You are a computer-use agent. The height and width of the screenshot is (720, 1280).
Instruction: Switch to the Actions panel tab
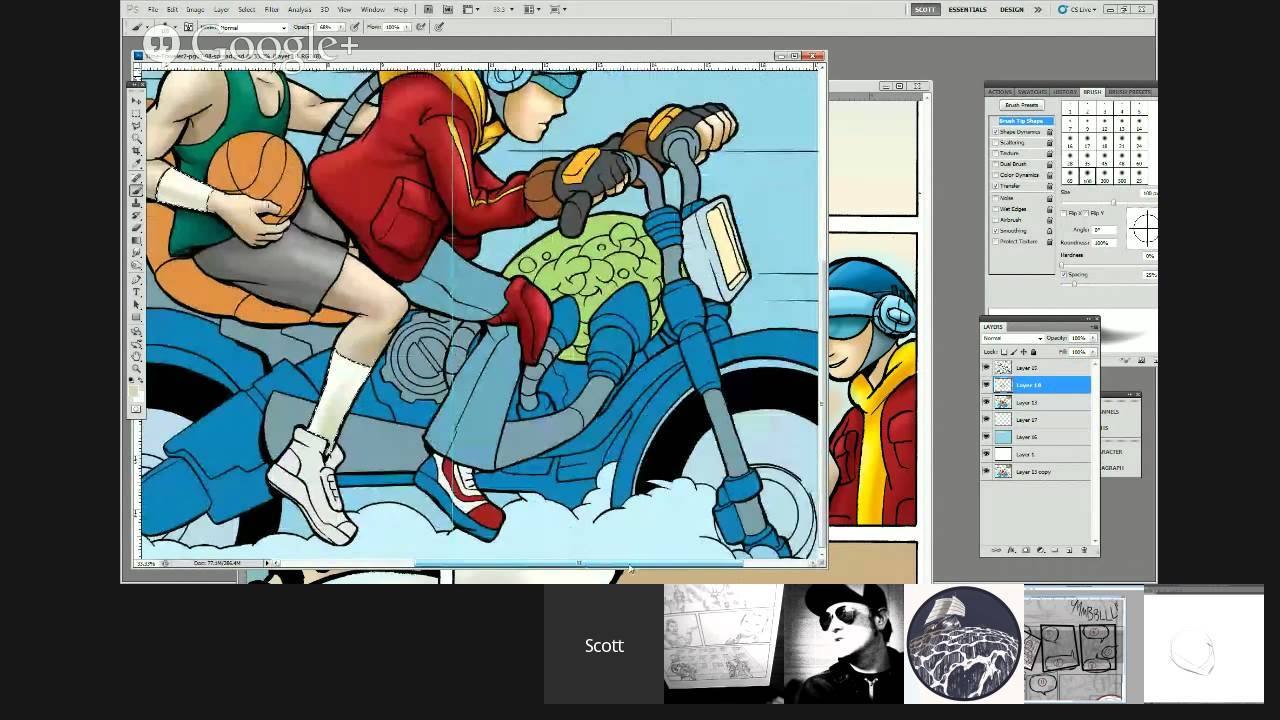1000,92
